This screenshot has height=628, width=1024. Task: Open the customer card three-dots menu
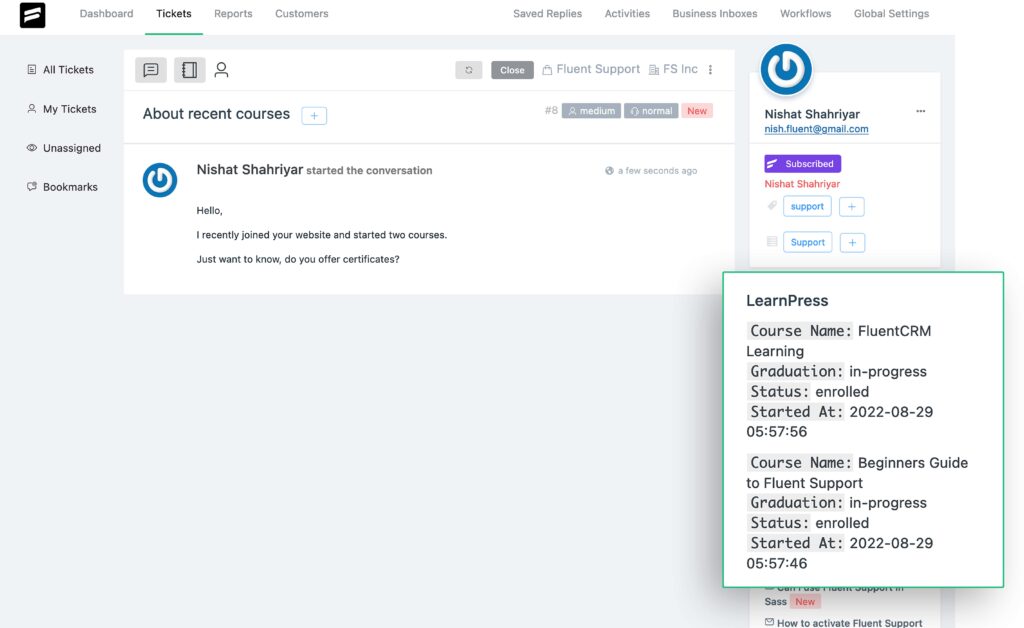pyautogui.click(x=921, y=111)
